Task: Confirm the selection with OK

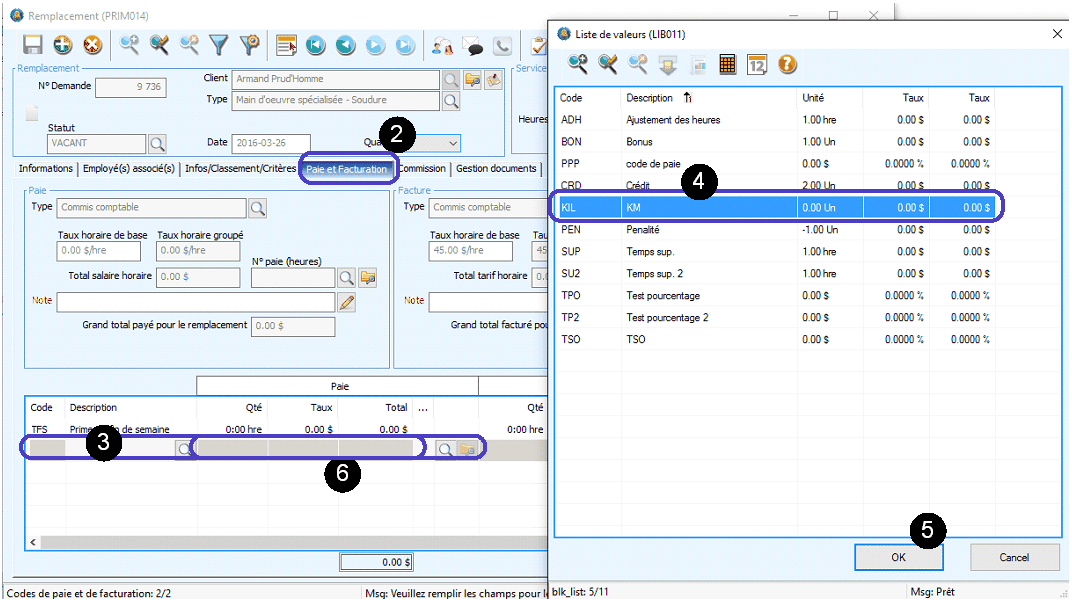Action: pos(898,557)
